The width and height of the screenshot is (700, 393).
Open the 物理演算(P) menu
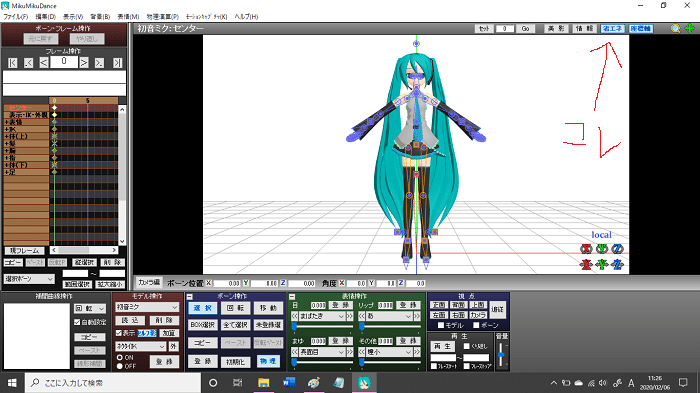point(162,17)
